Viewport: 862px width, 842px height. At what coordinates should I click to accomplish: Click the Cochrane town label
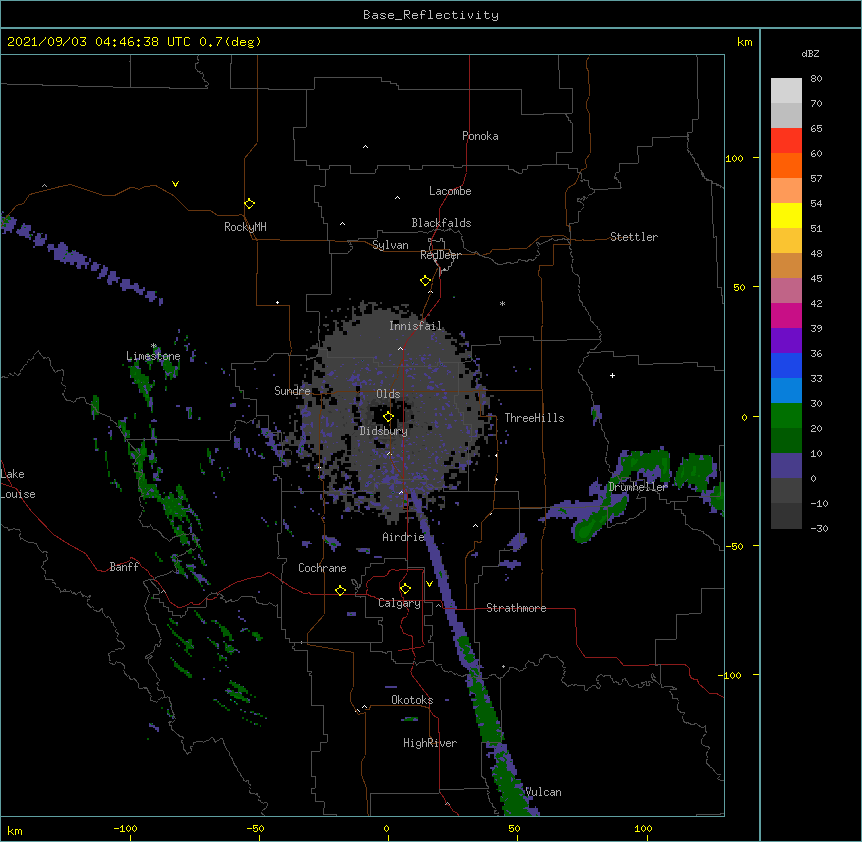click(x=322, y=568)
